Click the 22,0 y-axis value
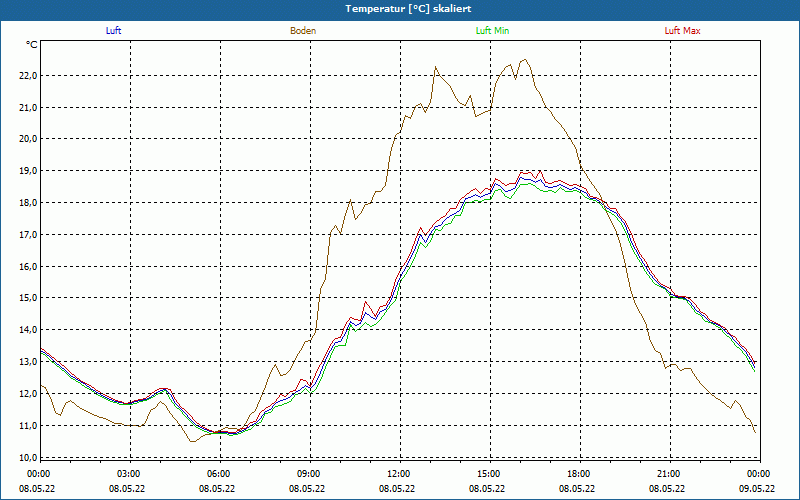This screenshot has height=500, width=800. (x=28, y=76)
